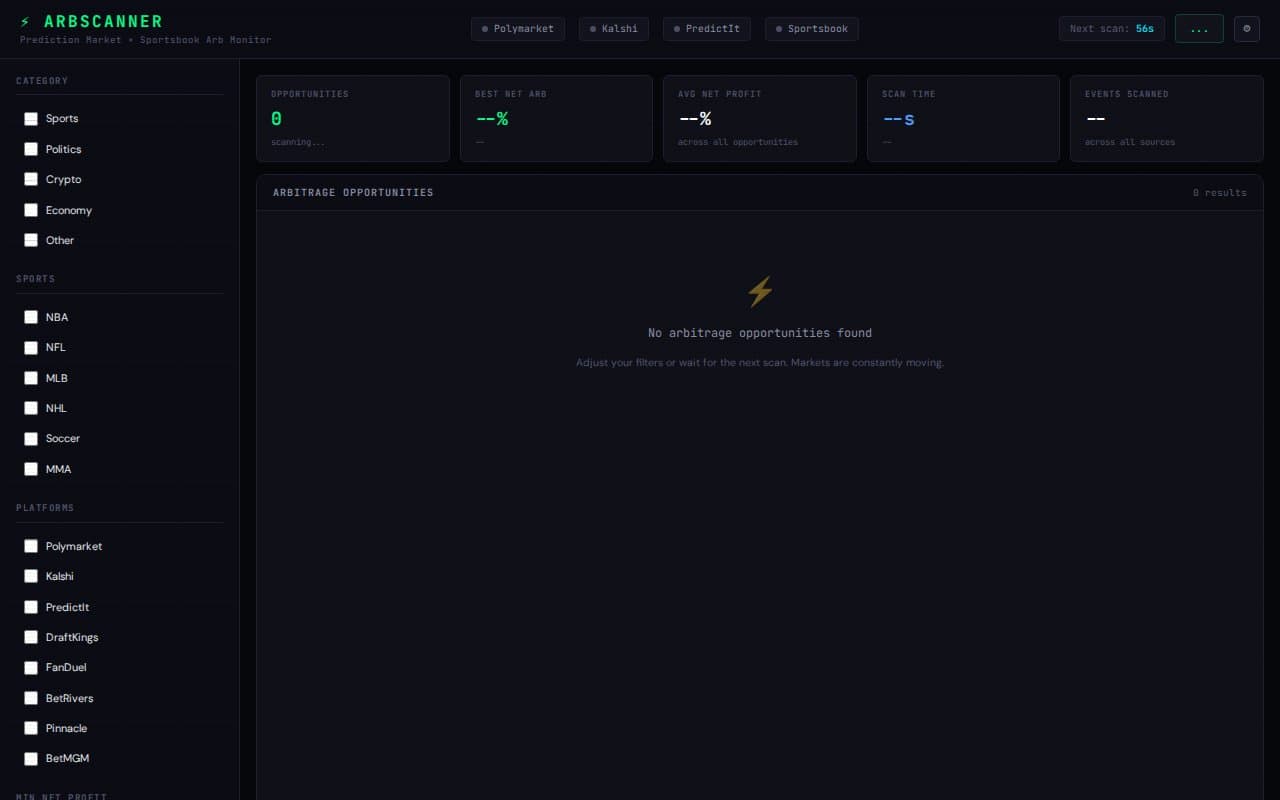The width and height of the screenshot is (1280, 800).
Task: Click the Polymarket status indicator dot
Action: coord(483,28)
